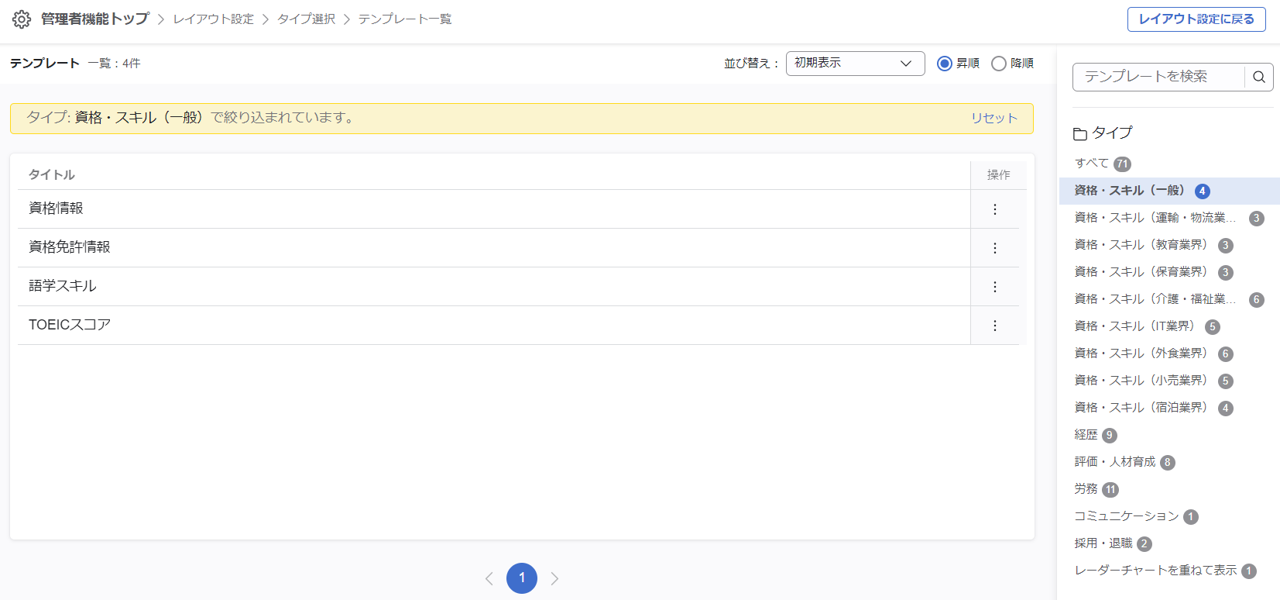Open the three-dot menu for 語学スキル
This screenshot has width=1280, height=600.
coord(994,287)
